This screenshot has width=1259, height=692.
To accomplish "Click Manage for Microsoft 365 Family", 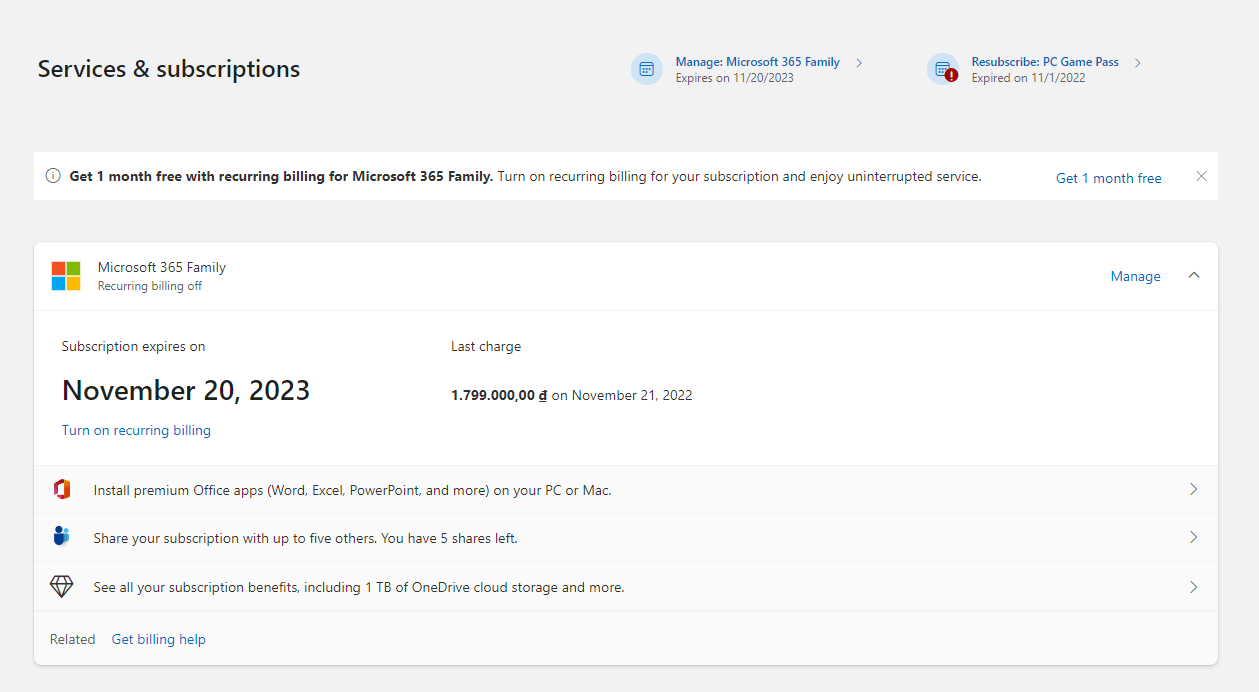I will coord(1136,276).
